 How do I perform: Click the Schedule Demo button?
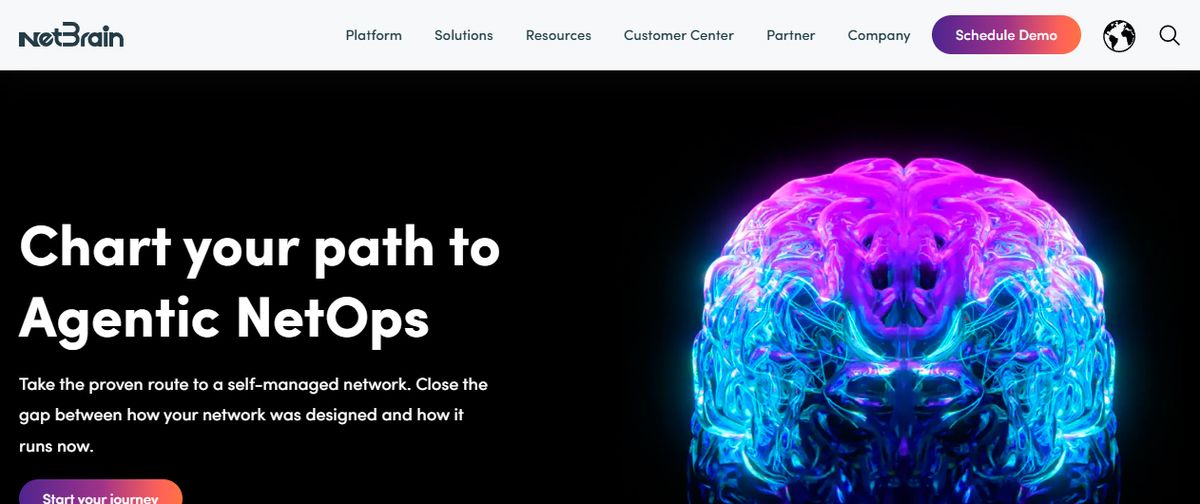pyautogui.click(x=1006, y=35)
